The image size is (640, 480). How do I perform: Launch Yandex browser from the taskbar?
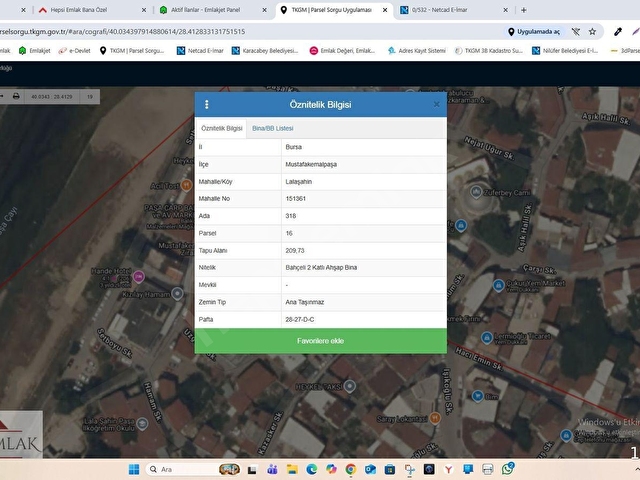(x=449, y=469)
